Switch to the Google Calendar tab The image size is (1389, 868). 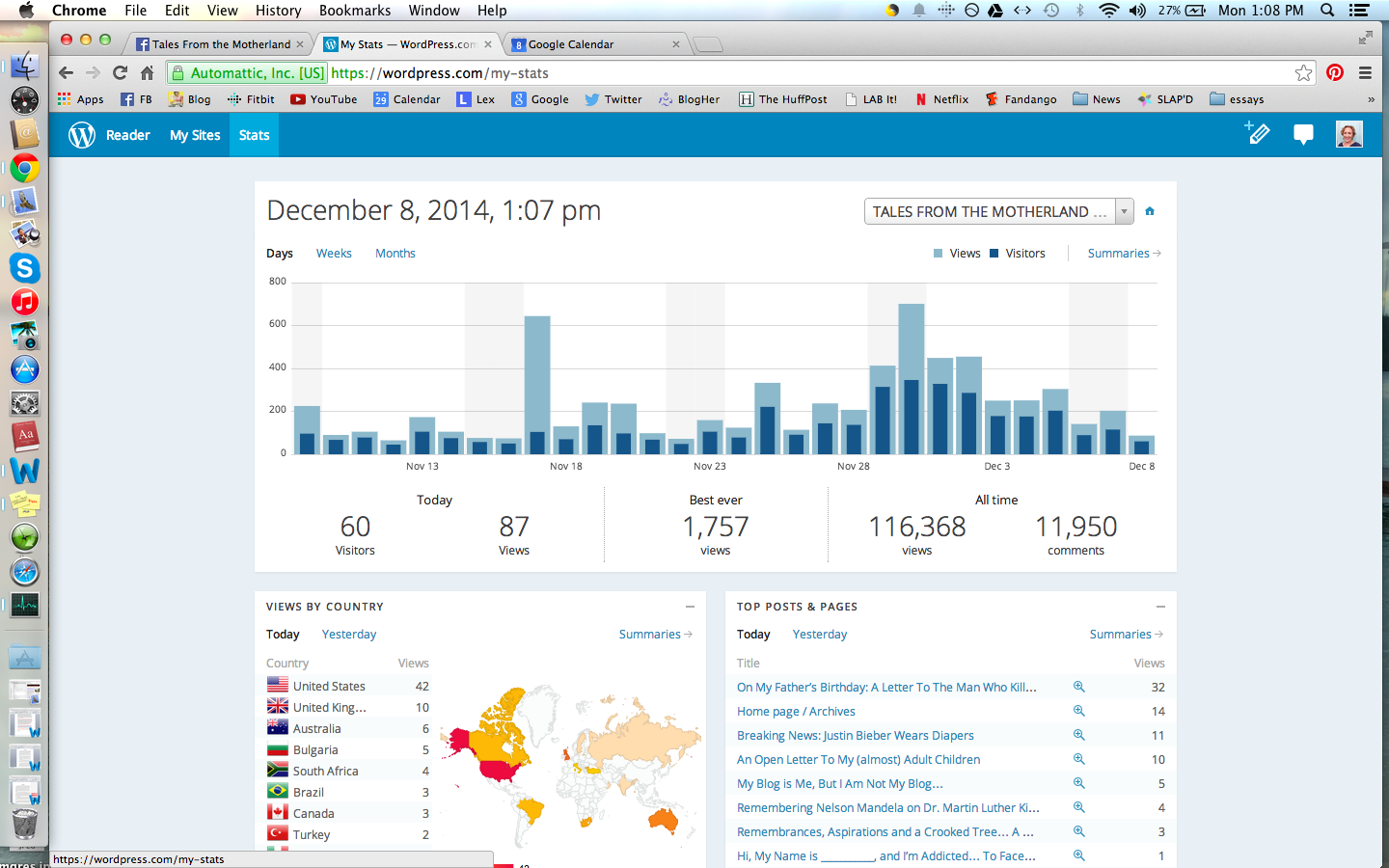571,44
